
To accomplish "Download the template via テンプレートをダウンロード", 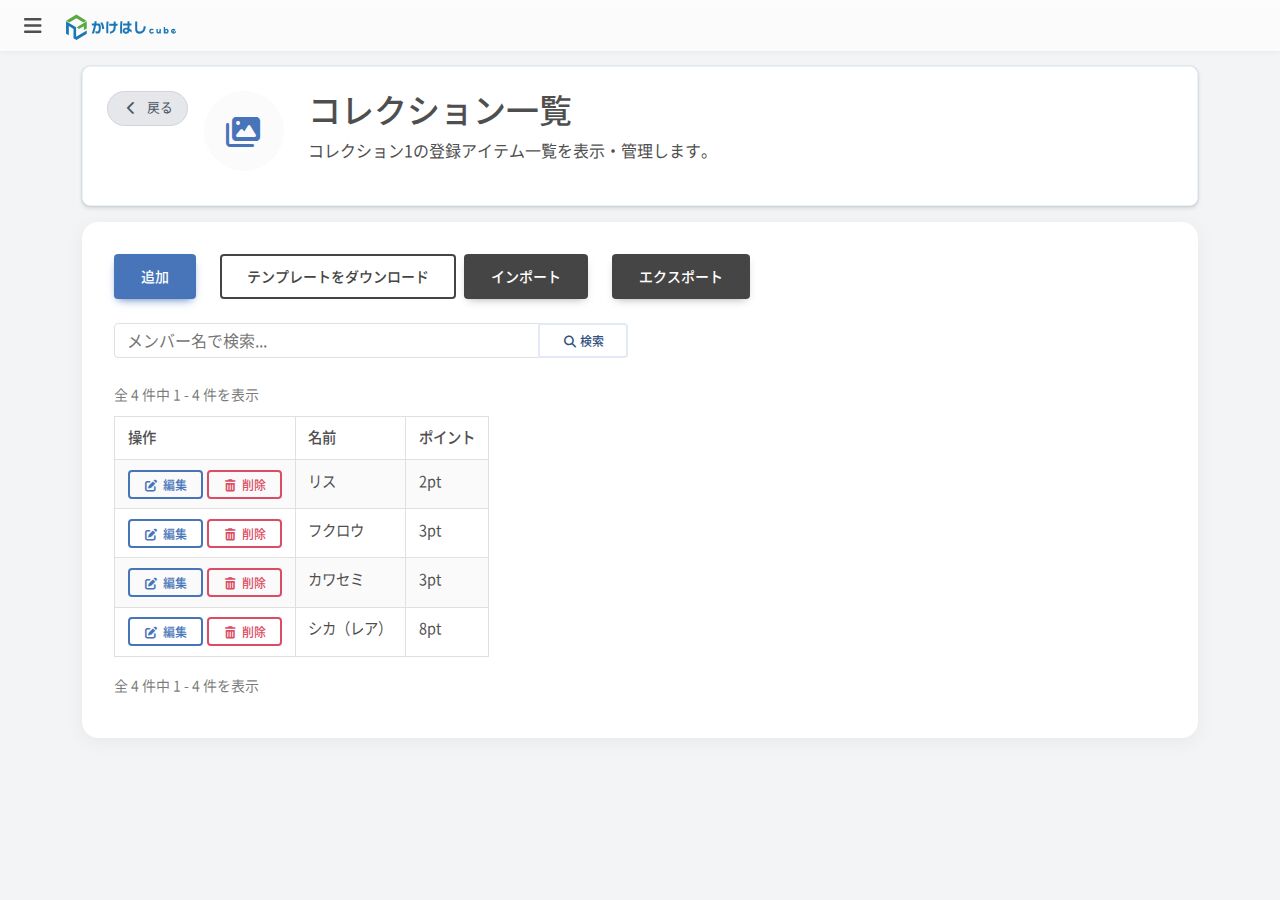I will [x=338, y=277].
